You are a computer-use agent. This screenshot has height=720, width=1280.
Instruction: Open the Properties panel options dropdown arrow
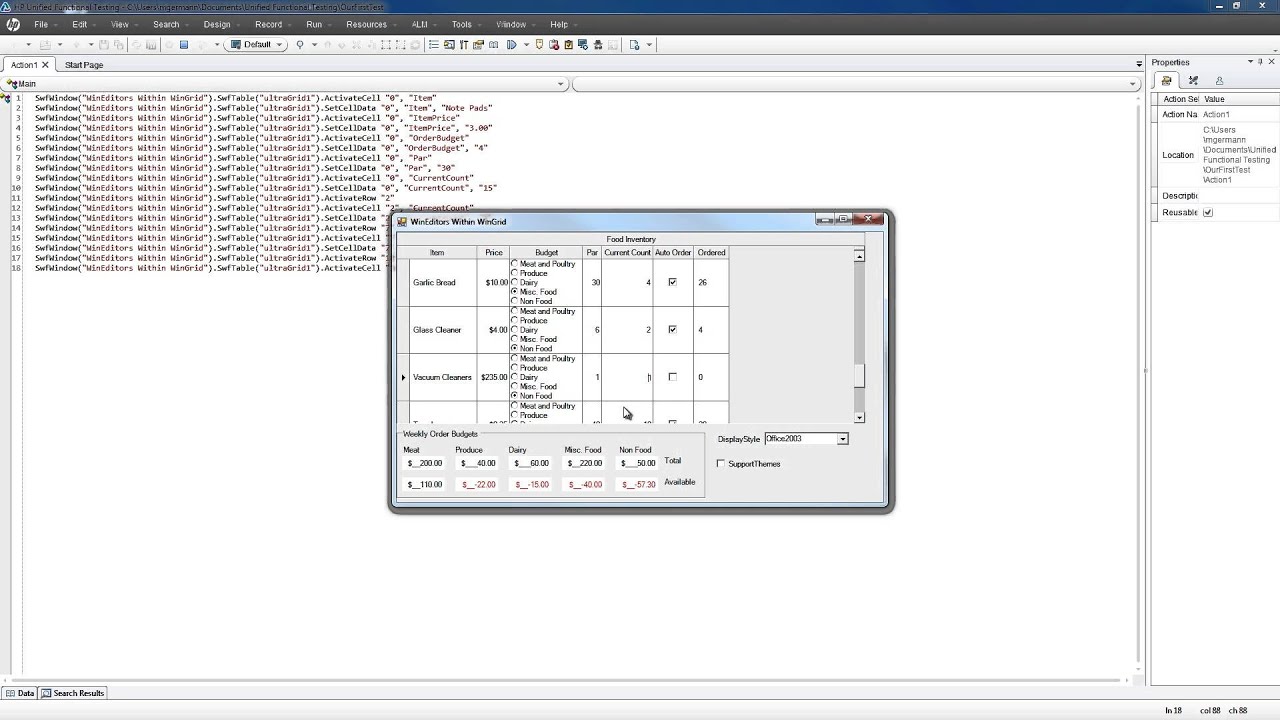[x=1250, y=62]
